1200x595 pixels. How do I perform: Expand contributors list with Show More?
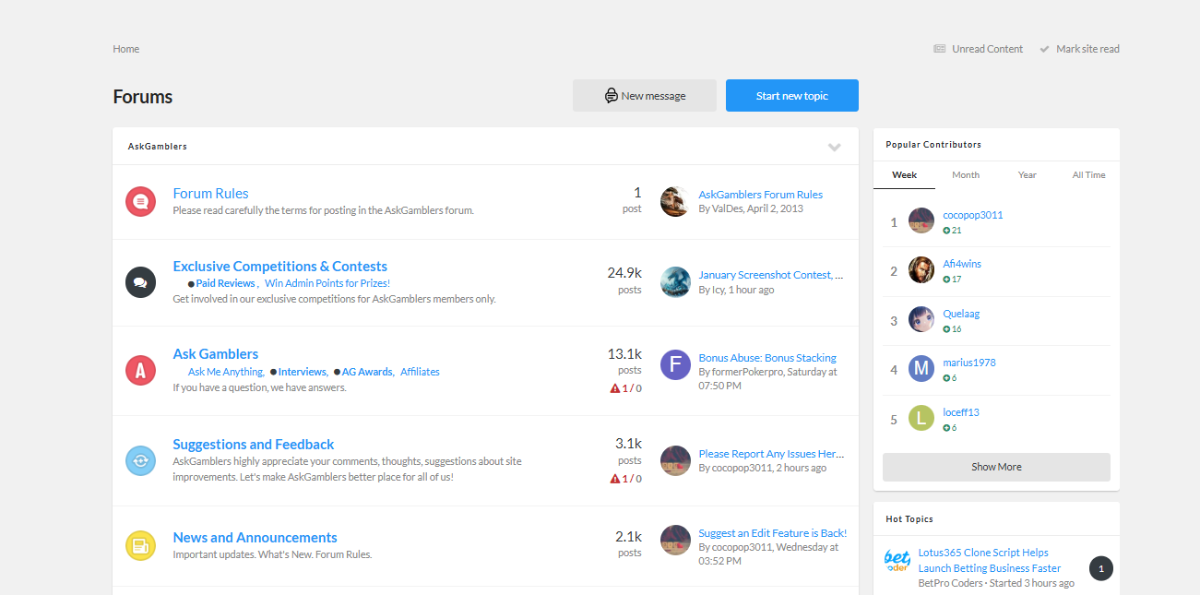pyautogui.click(x=996, y=467)
